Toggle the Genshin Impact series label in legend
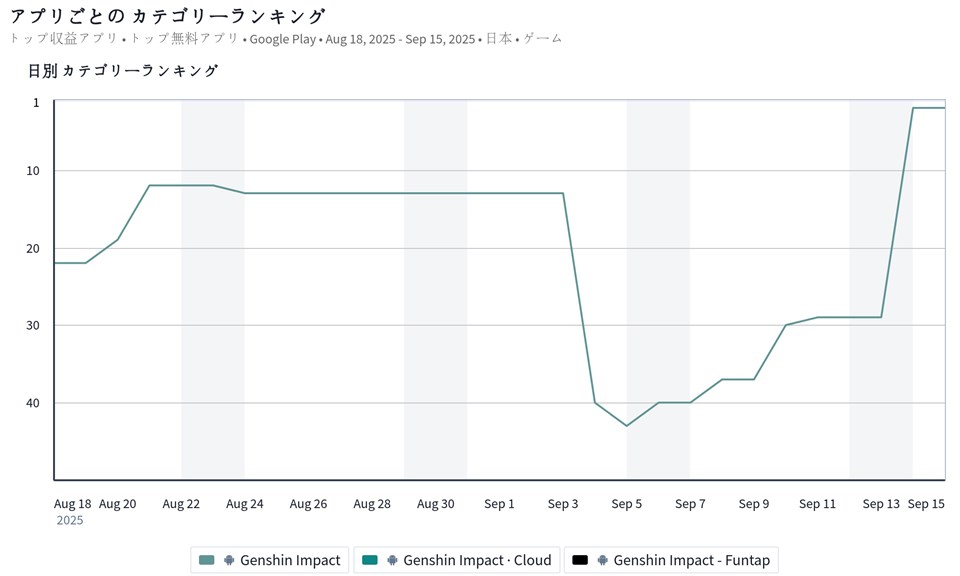 tap(290, 560)
